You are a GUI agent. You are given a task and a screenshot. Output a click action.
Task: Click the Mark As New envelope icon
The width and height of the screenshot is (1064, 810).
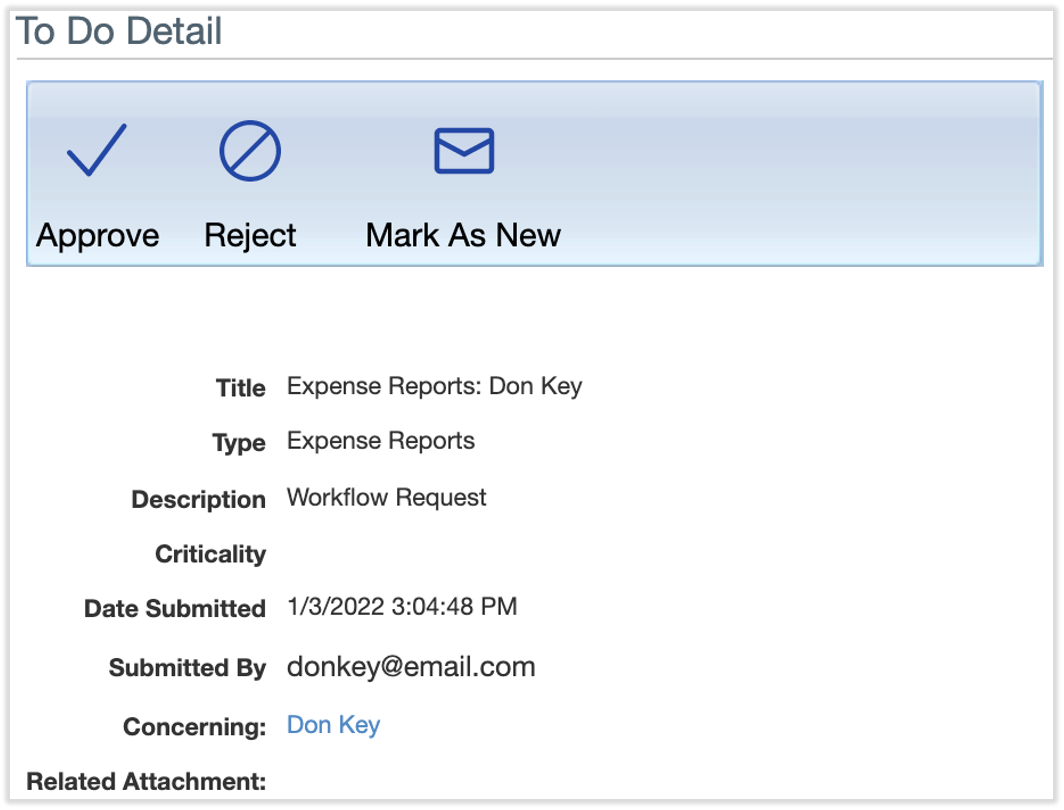pyautogui.click(x=463, y=151)
